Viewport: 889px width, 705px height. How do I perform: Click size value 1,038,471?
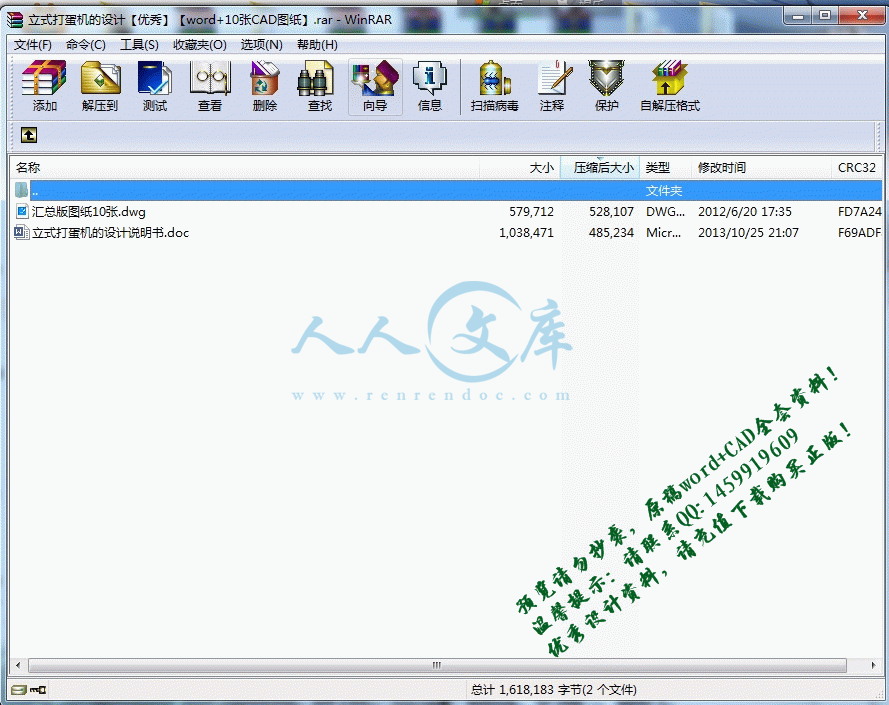[x=526, y=233]
